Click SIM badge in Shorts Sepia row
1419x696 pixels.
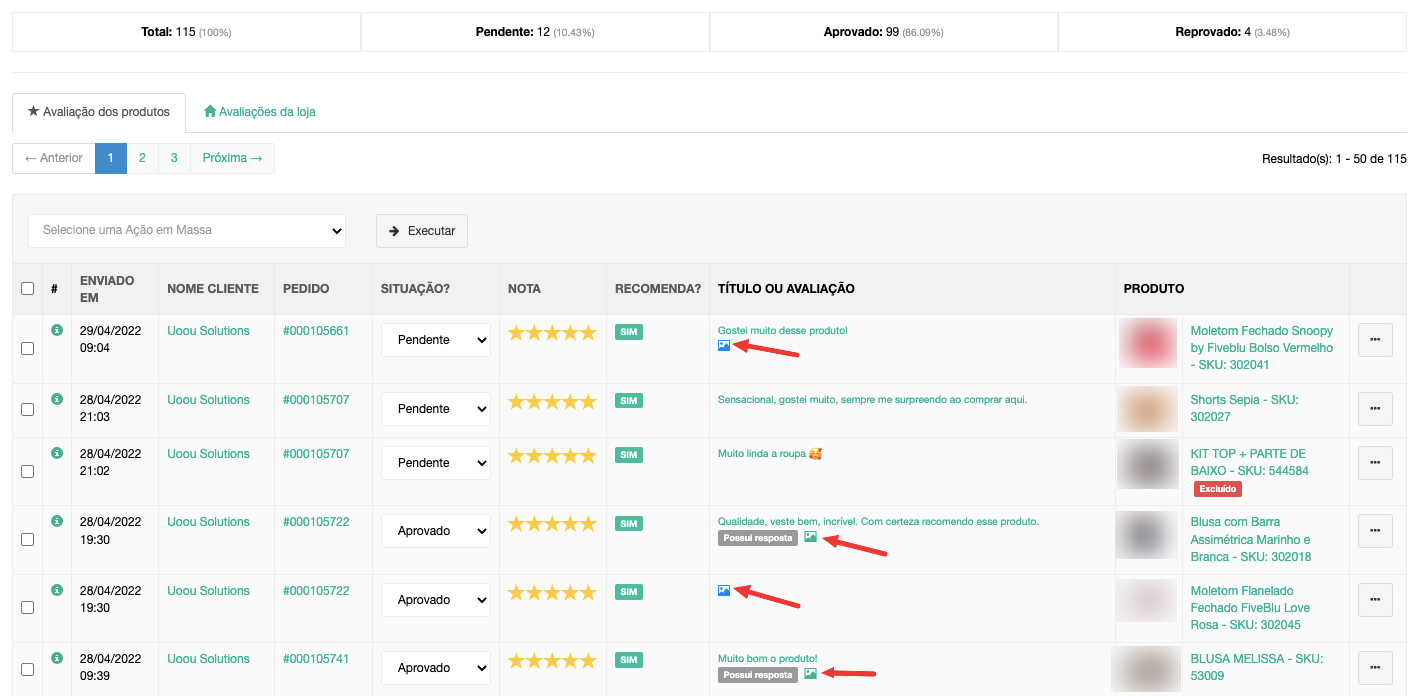[x=629, y=401]
